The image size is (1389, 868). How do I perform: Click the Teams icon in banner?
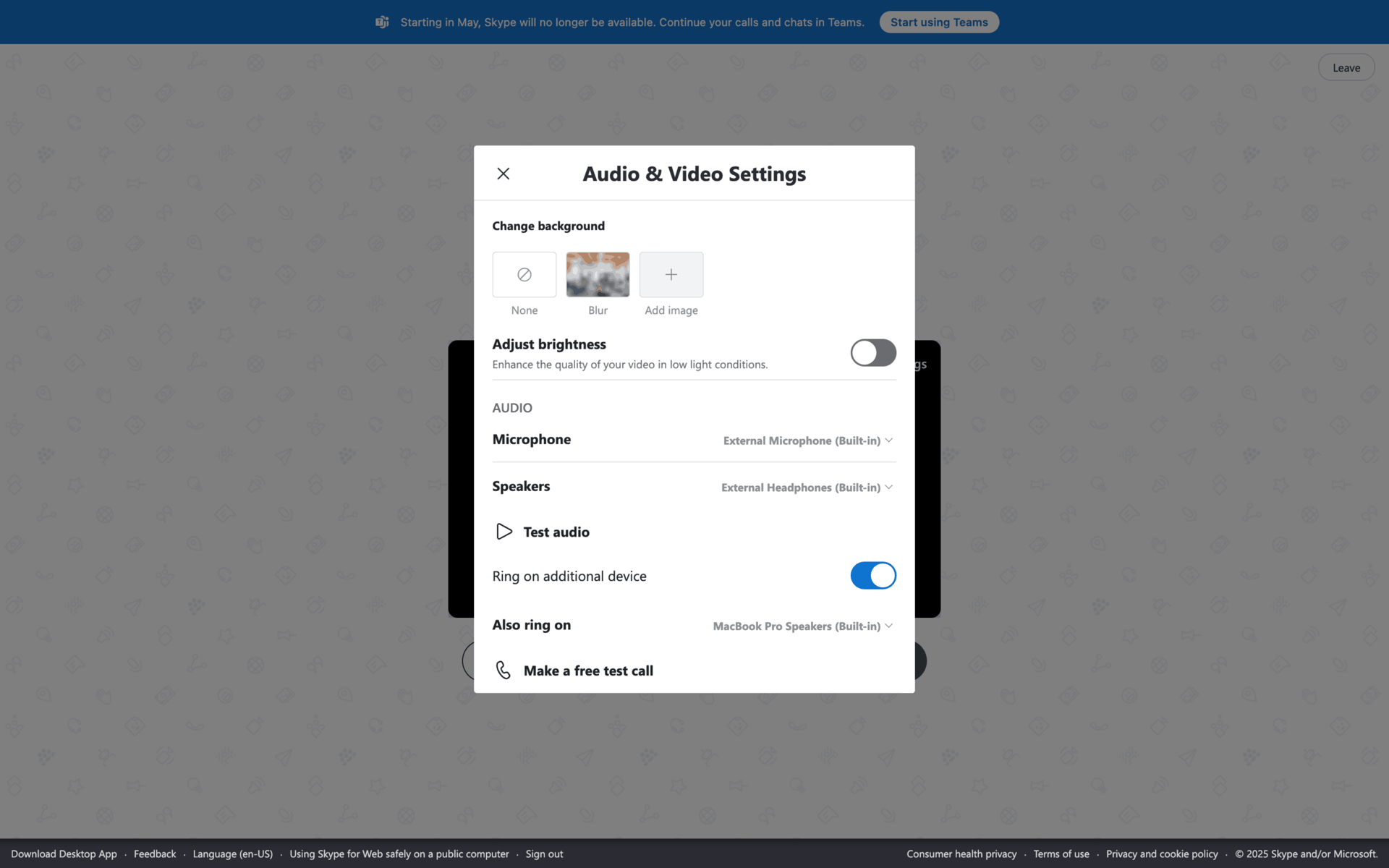(382, 22)
